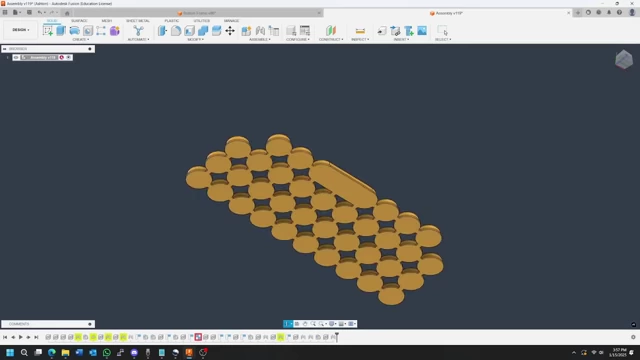The height and width of the screenshot is (360, 640).
Task: Expand the Create menu dropdown
Action: pyautogui.click(x=80, y=40)
